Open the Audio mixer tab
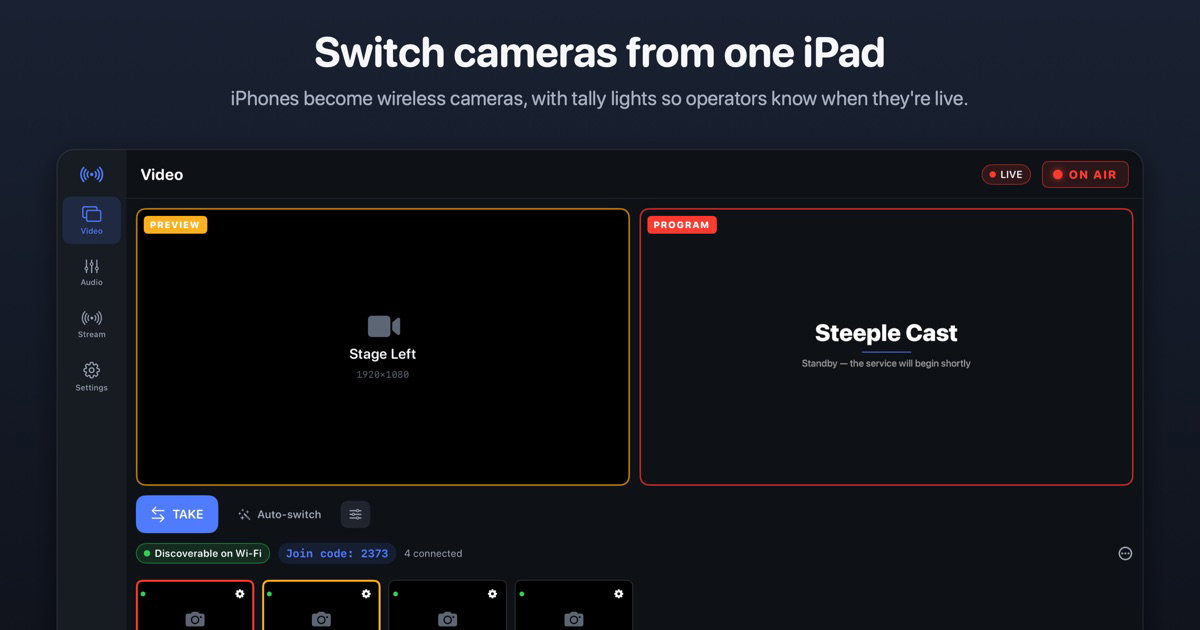This screenshot has width=1200, height=630. click(x=92, y=272)
